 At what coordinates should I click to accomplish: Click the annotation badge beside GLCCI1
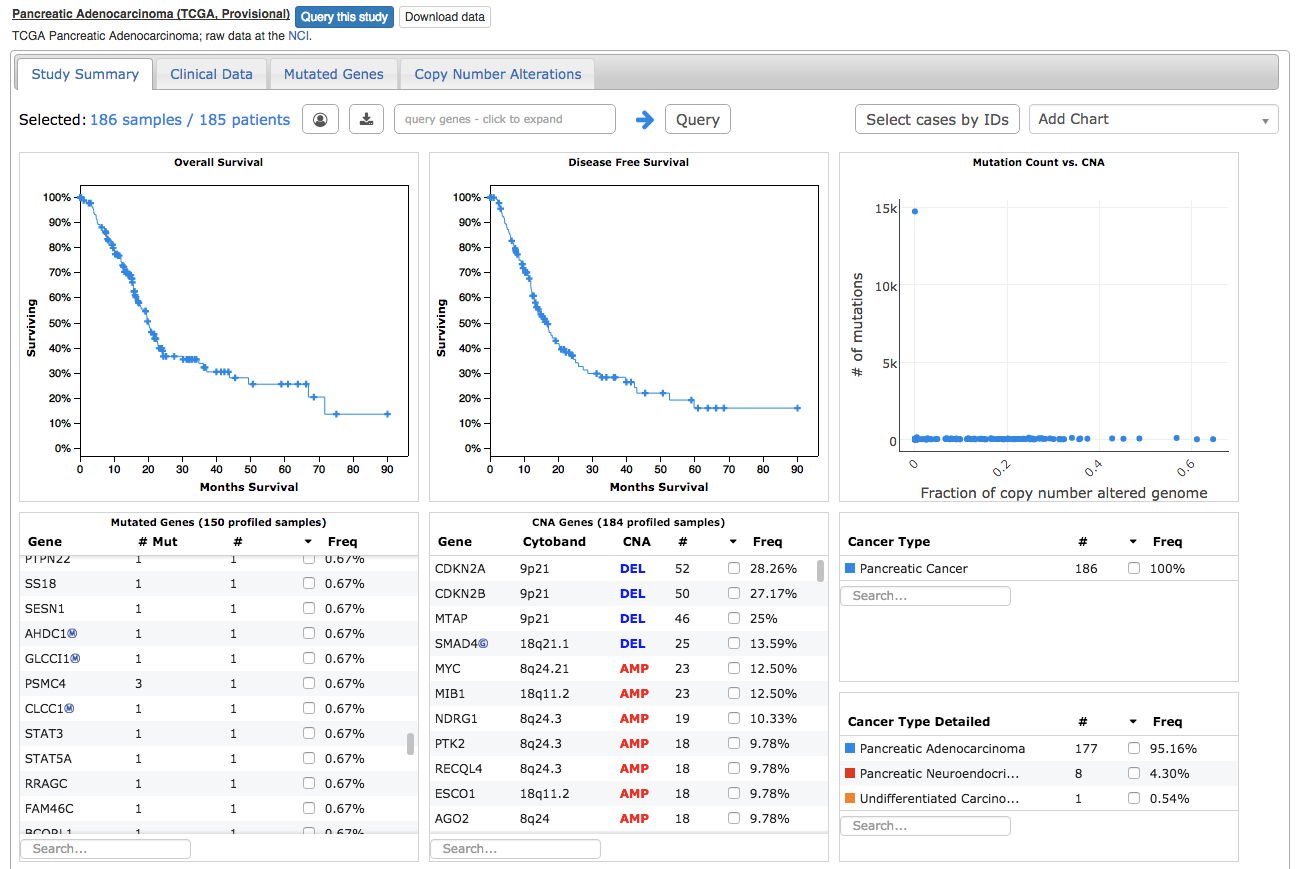click(76, 659)
